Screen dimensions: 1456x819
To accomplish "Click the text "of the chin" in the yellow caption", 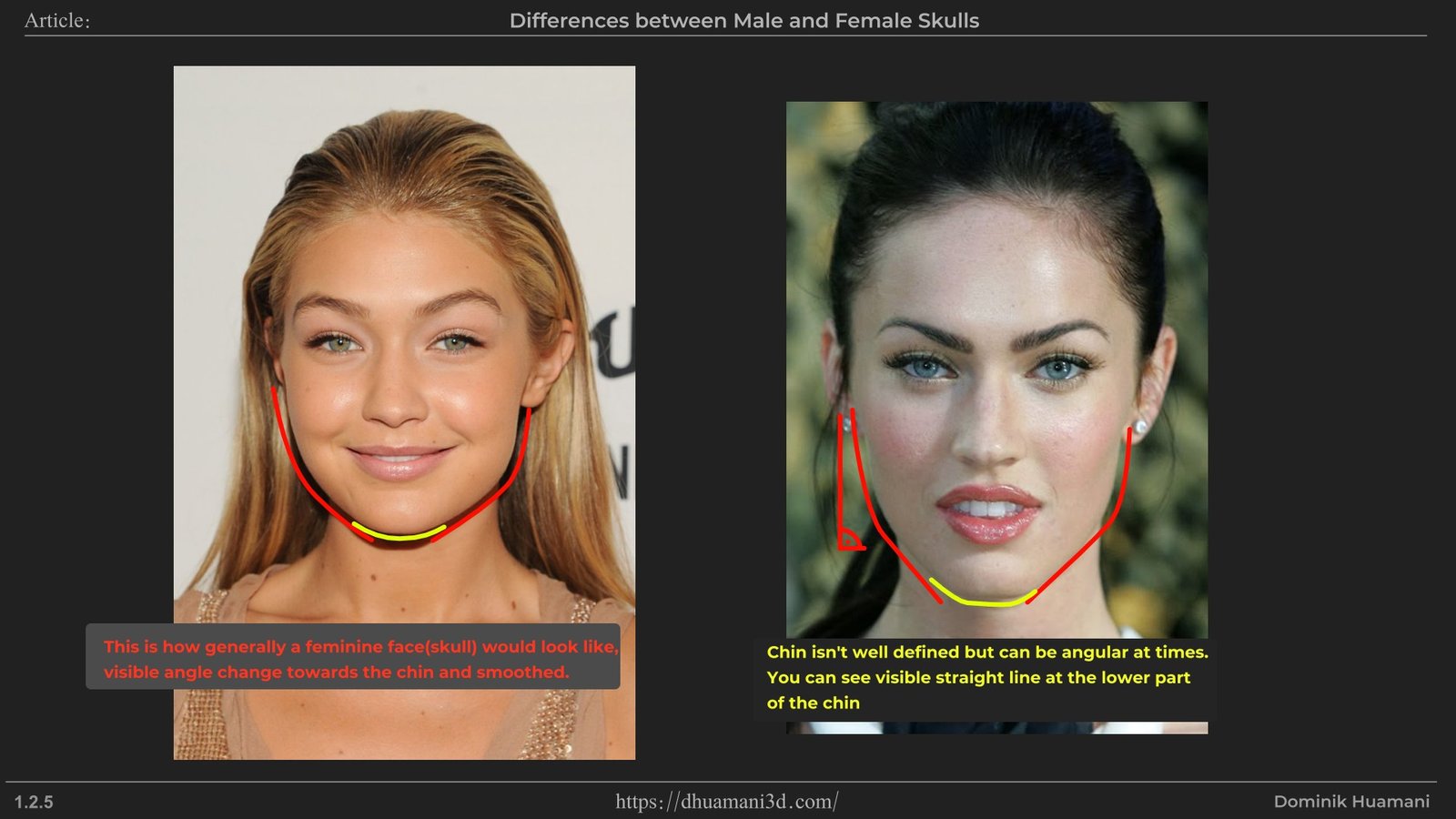I will click(813, 703).
